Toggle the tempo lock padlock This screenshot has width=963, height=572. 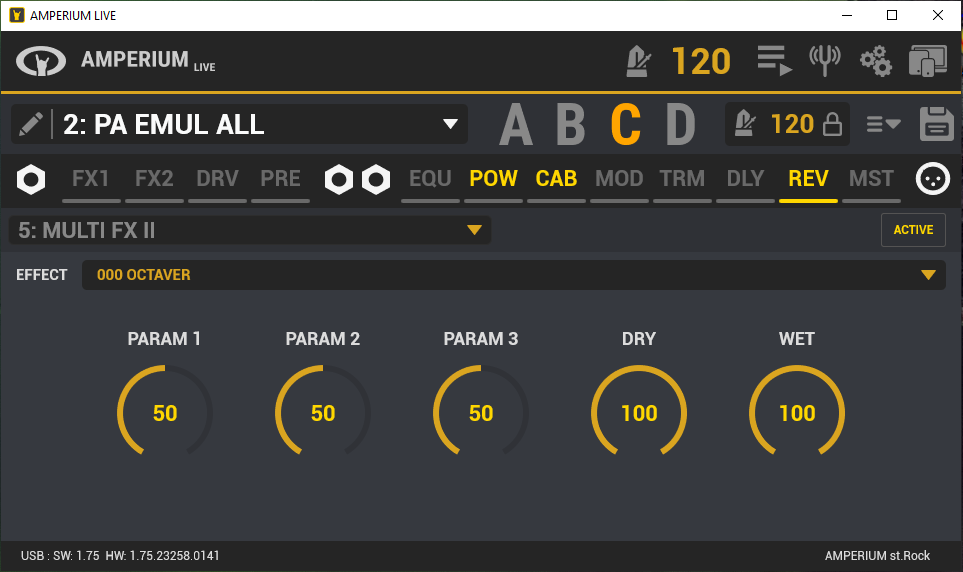coord(832,123)
